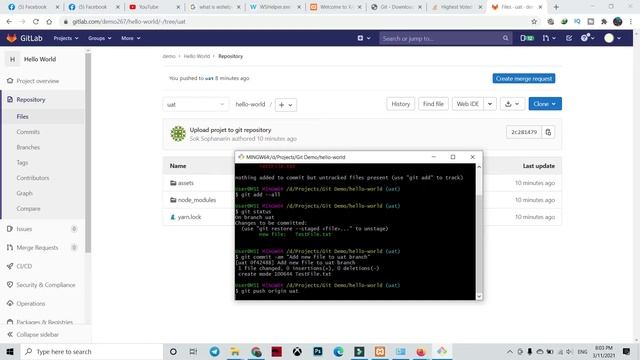Open the node_modules folder
This screenshot has width=640, height=360.
[x=197, y=200]
